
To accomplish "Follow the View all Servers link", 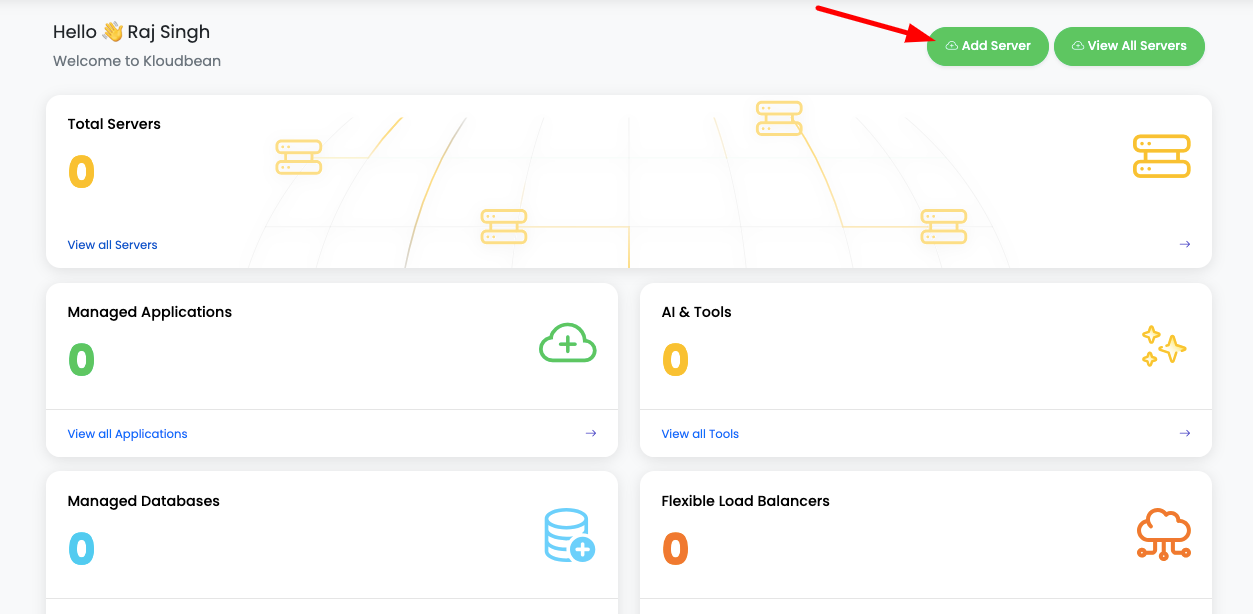I will (x=112, y=245).
